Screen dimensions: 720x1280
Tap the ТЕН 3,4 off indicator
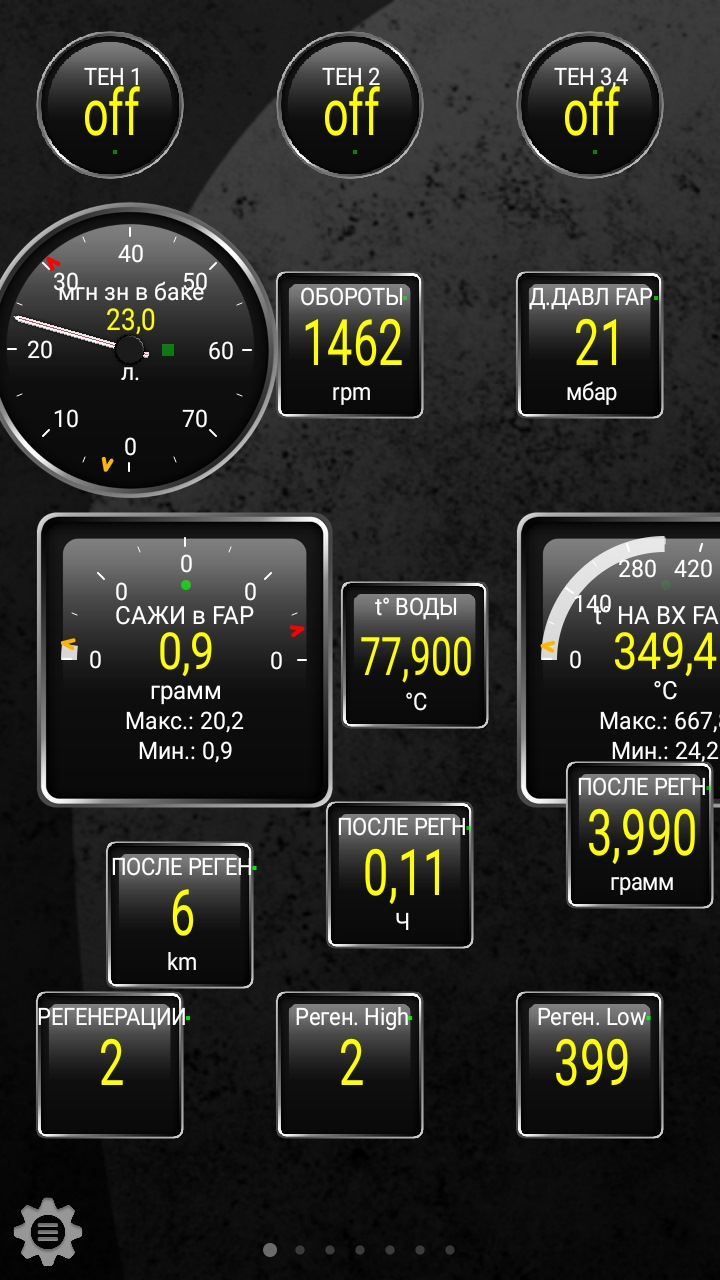pos(591,106)
